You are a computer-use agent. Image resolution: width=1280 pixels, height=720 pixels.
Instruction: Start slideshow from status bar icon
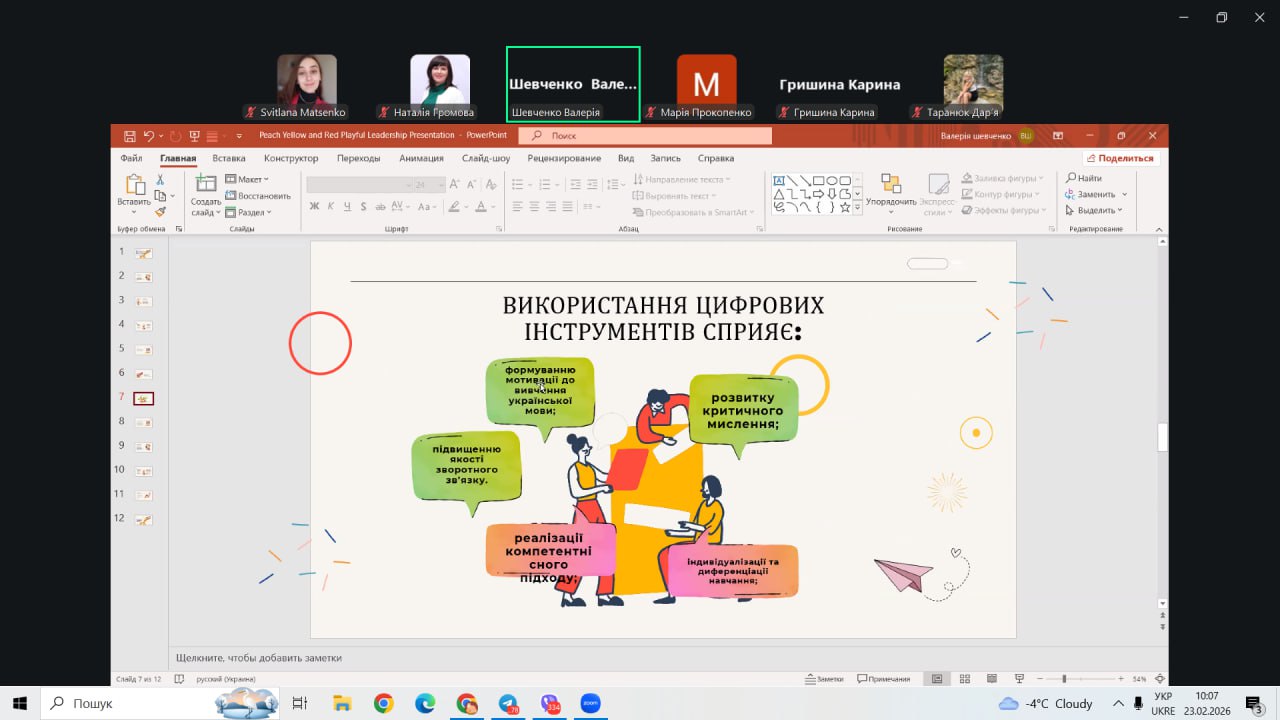[1018, 679]
